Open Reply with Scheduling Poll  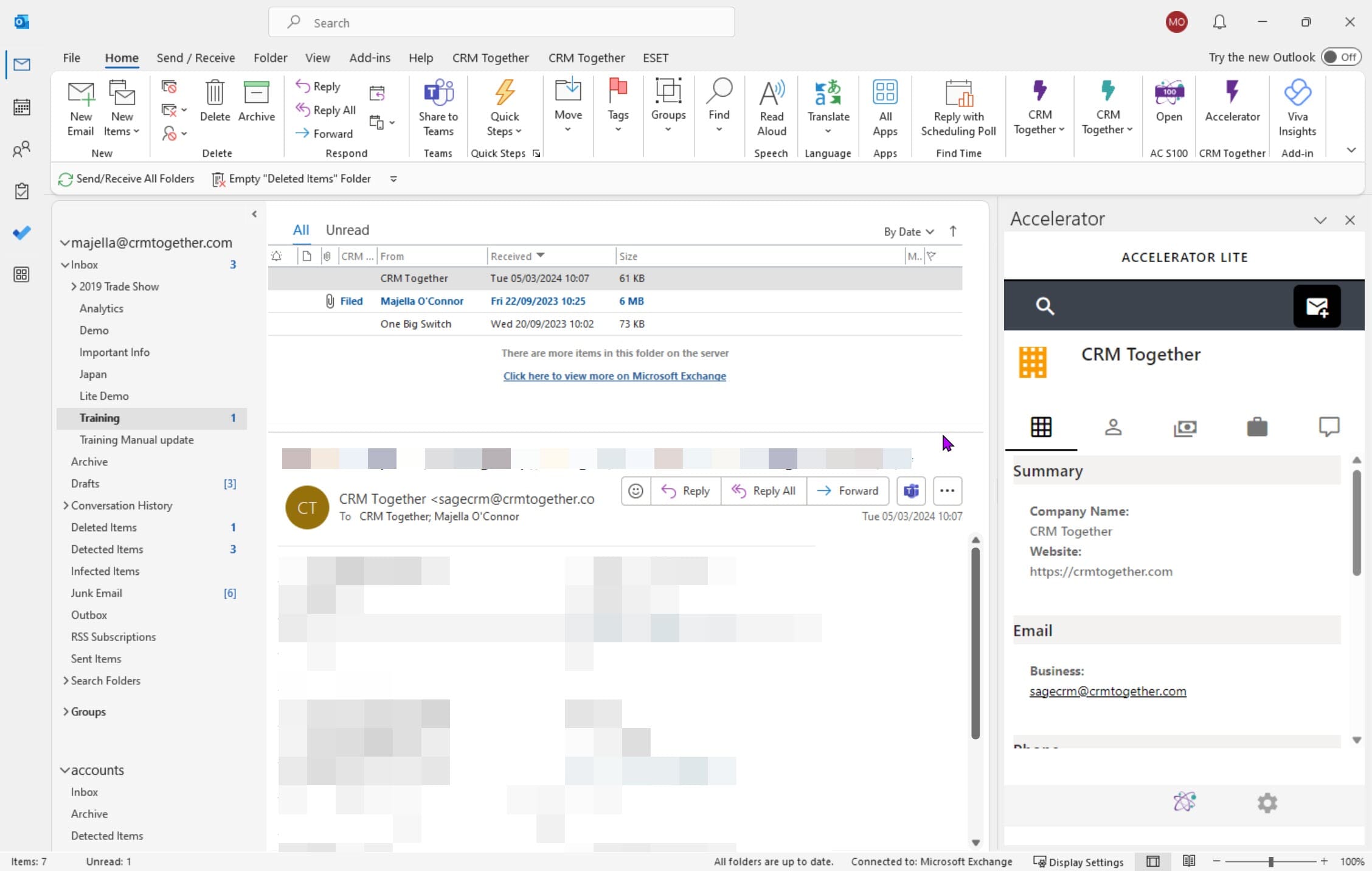point(958,108)
